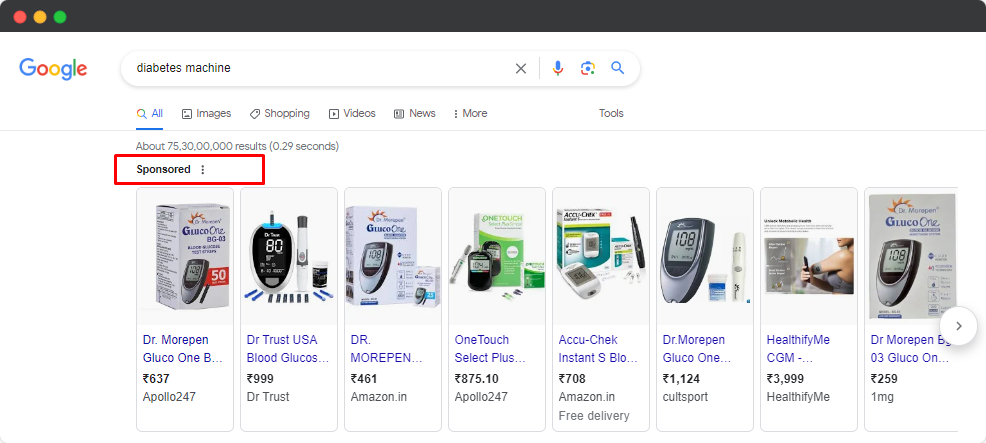Open OneTouch Select Plus… product link
The image size is (986, 443).
[x=490, y=349]
